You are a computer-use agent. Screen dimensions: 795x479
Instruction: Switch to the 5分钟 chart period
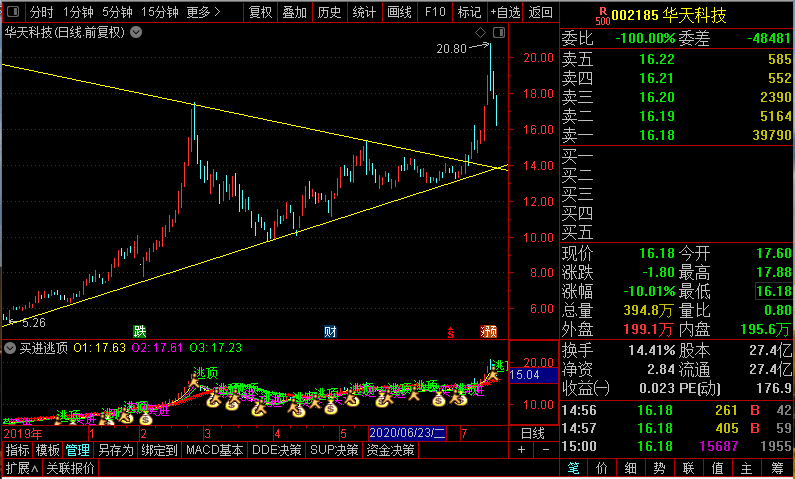click(117, 12)
